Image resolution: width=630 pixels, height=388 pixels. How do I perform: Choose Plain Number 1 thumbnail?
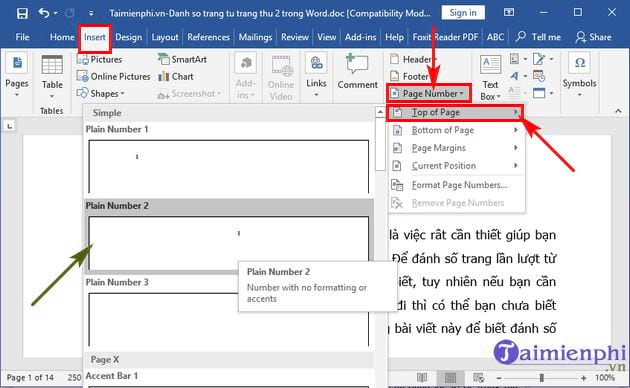[x=228, y=166]
